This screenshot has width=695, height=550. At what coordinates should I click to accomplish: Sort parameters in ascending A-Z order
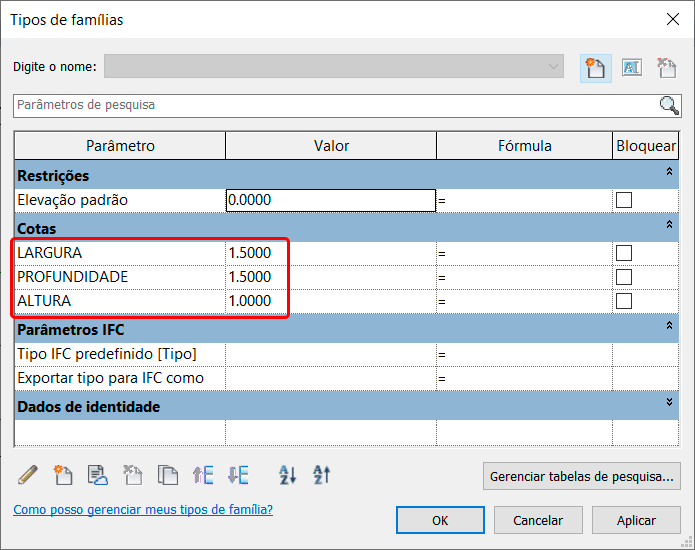(x=287, y=475)
